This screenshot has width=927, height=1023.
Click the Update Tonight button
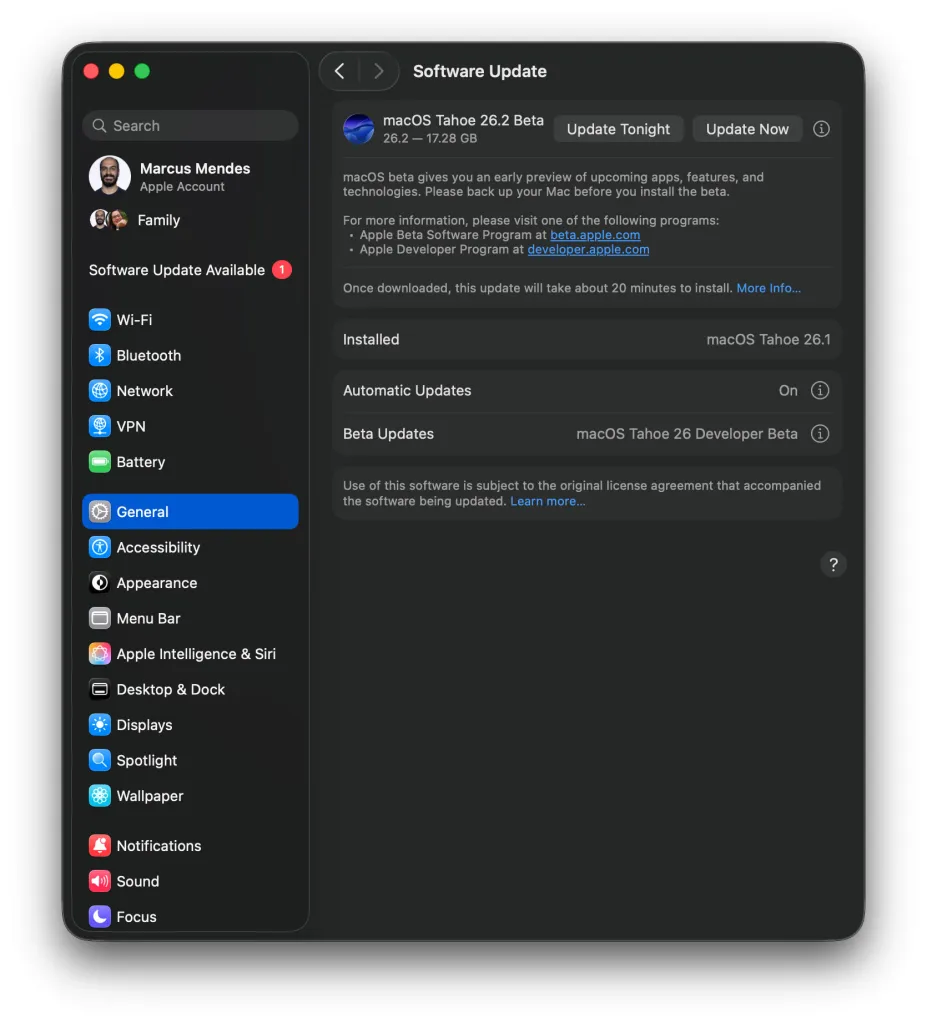tap(618, 129)
